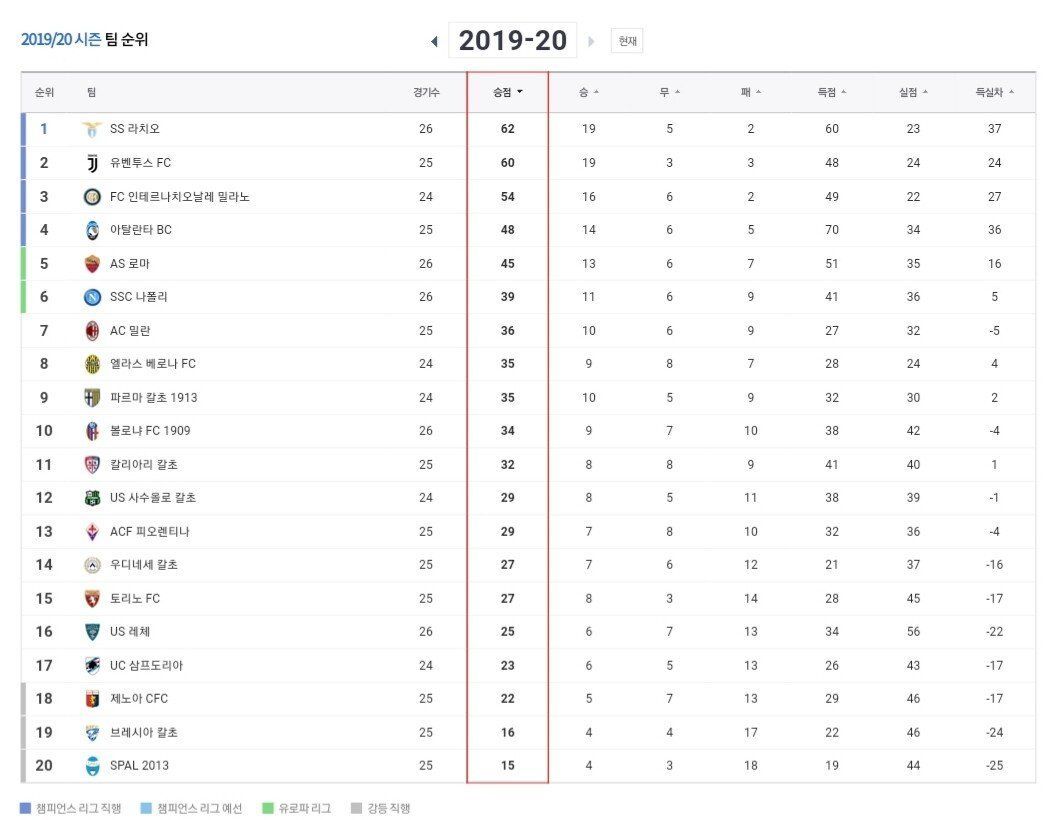1046x820 pixels.
Task: Go to the next season arrow
Action: [591, 41]
